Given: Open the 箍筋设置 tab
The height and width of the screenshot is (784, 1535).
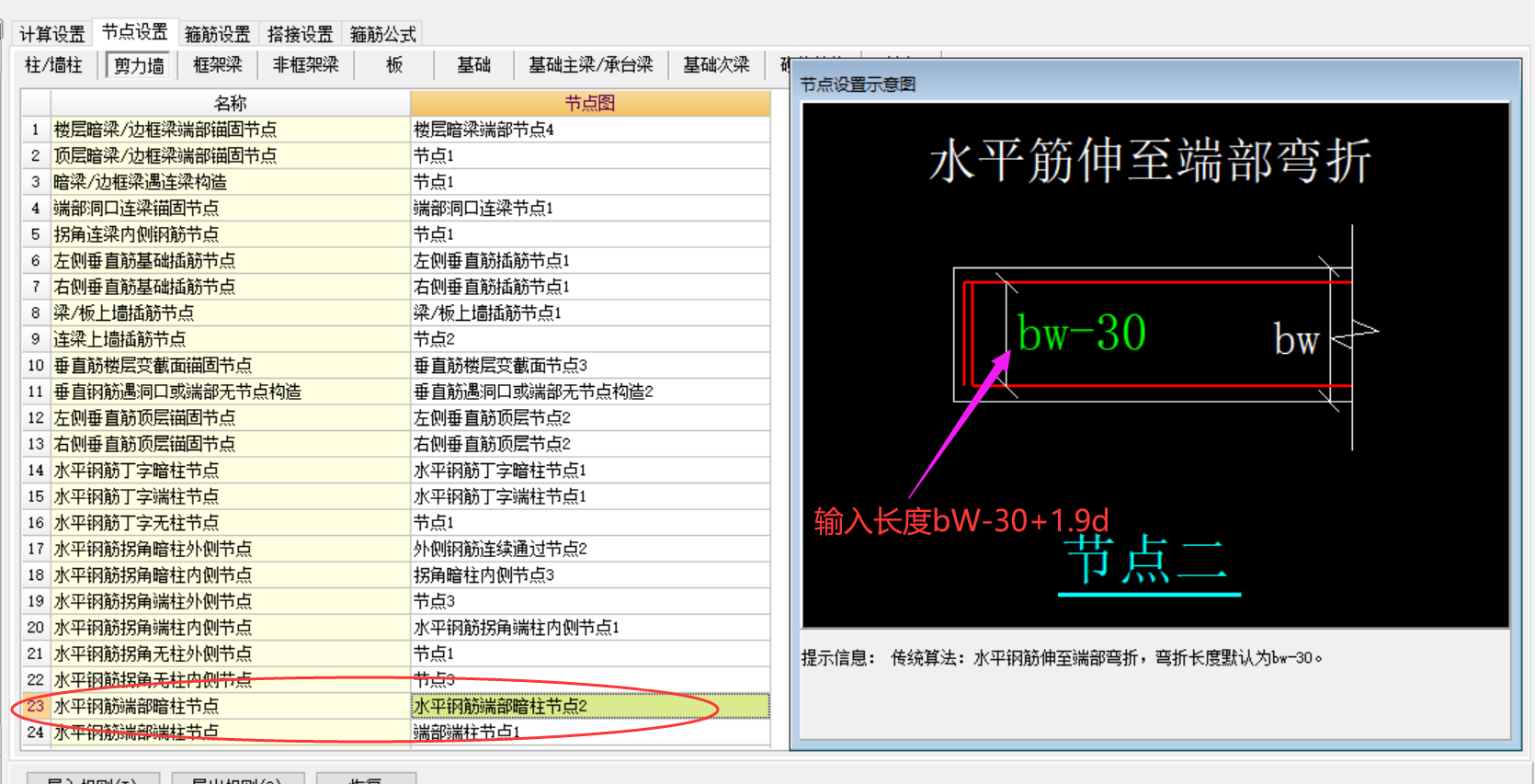Looking at the screenshot, I should pos(217,34).
